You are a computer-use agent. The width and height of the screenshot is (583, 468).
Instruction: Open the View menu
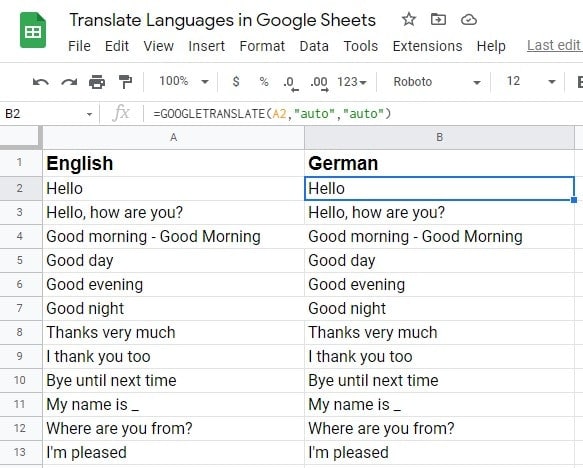coord(158,46)
